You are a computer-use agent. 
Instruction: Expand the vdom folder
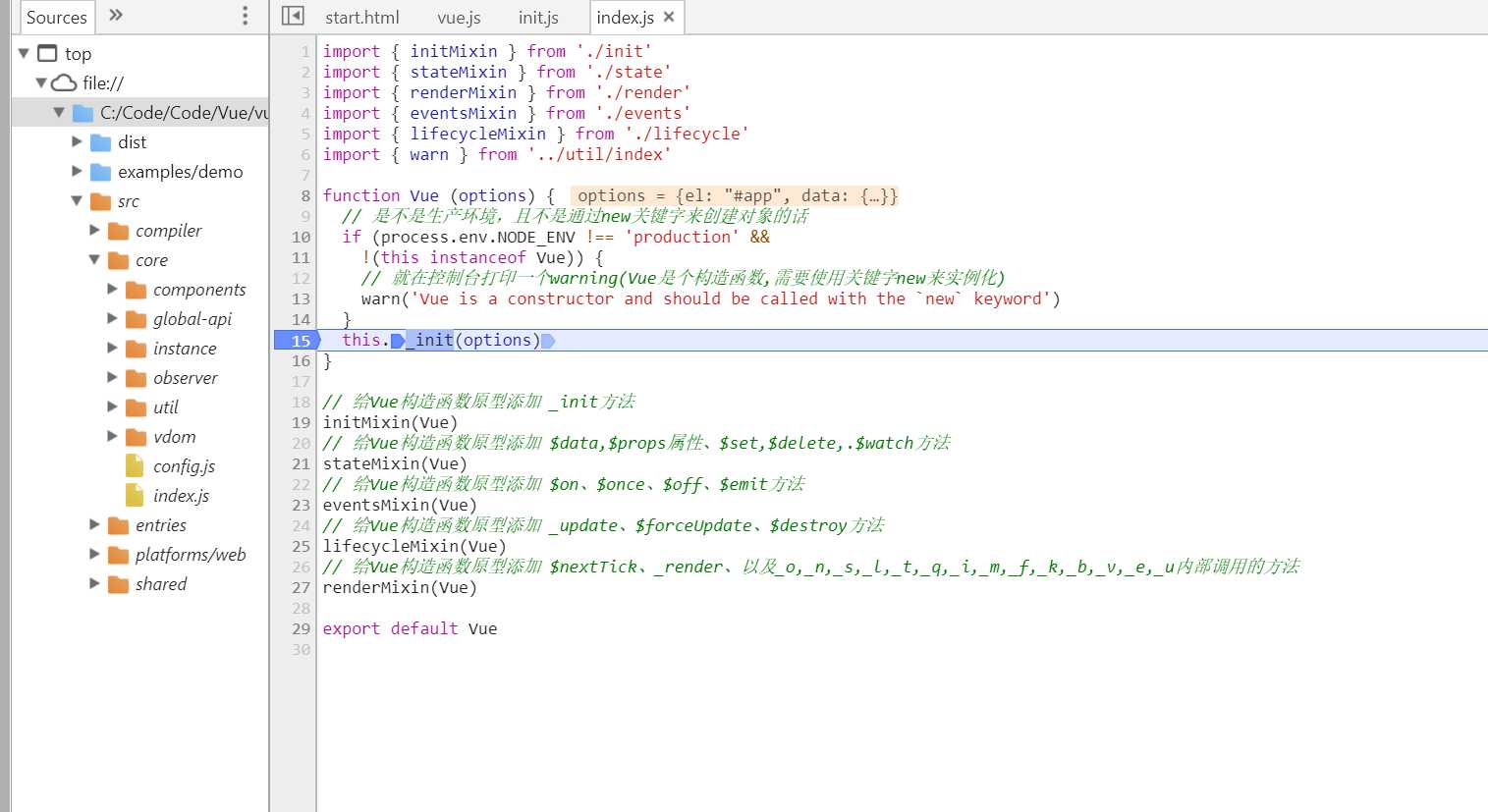pos(112,436)
